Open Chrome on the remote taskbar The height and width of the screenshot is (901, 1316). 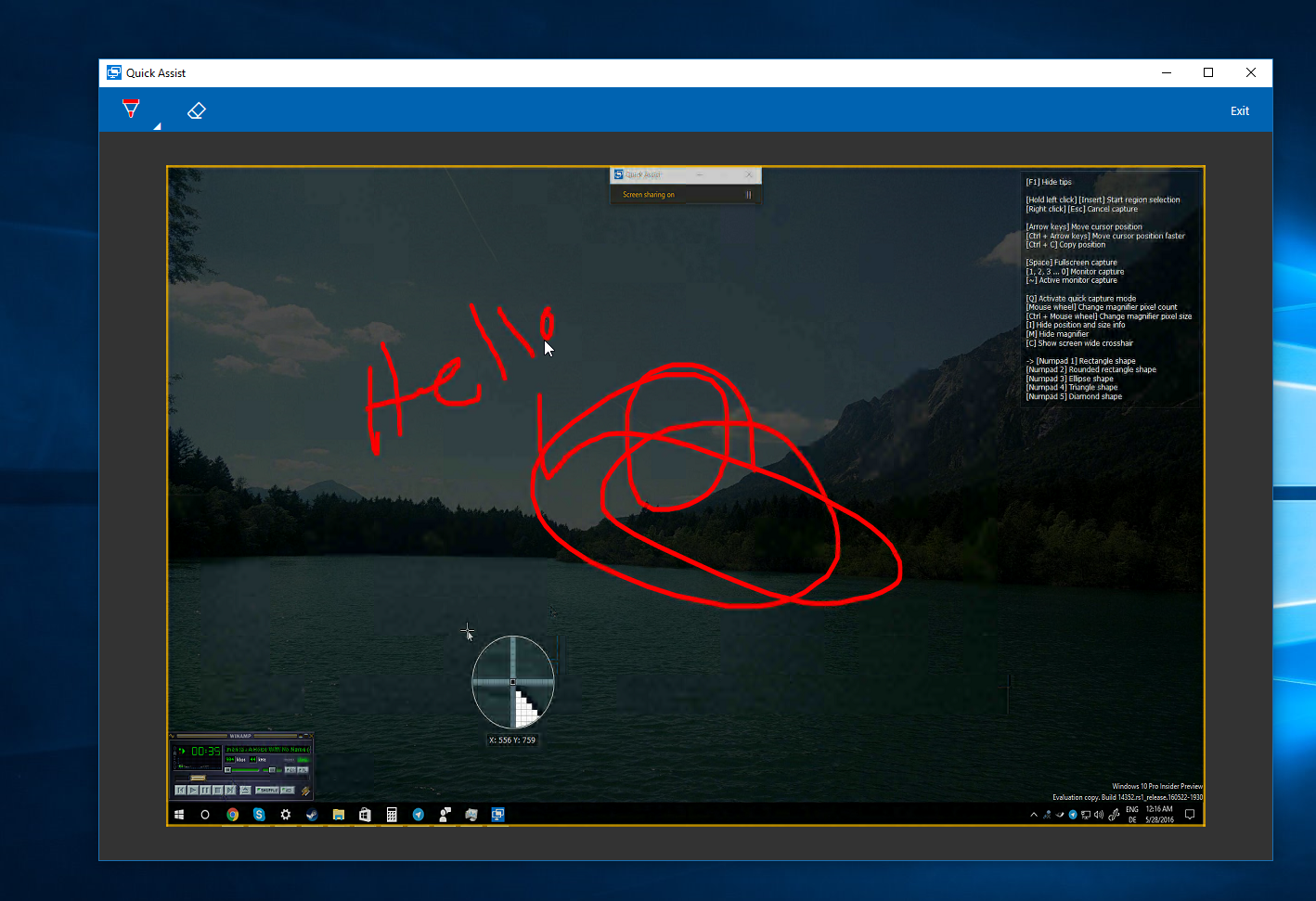coord(233,815)
